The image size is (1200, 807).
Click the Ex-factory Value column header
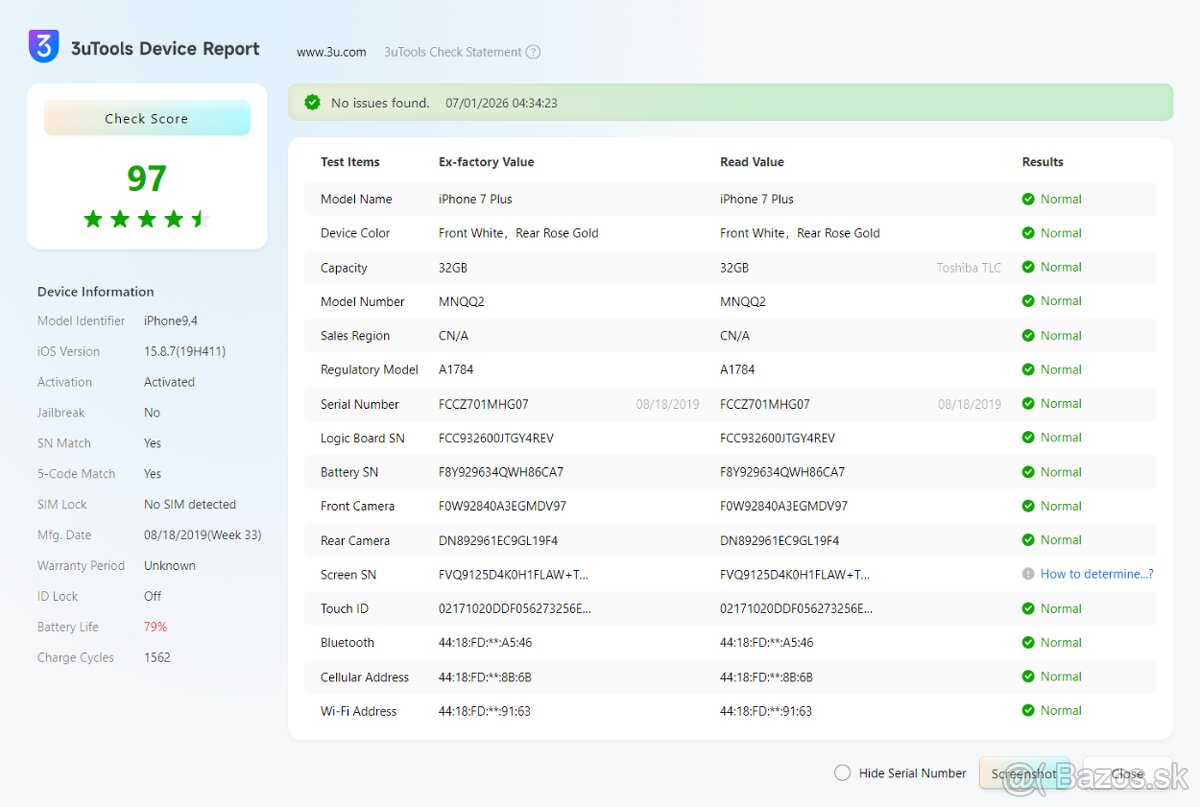(486, 162)
